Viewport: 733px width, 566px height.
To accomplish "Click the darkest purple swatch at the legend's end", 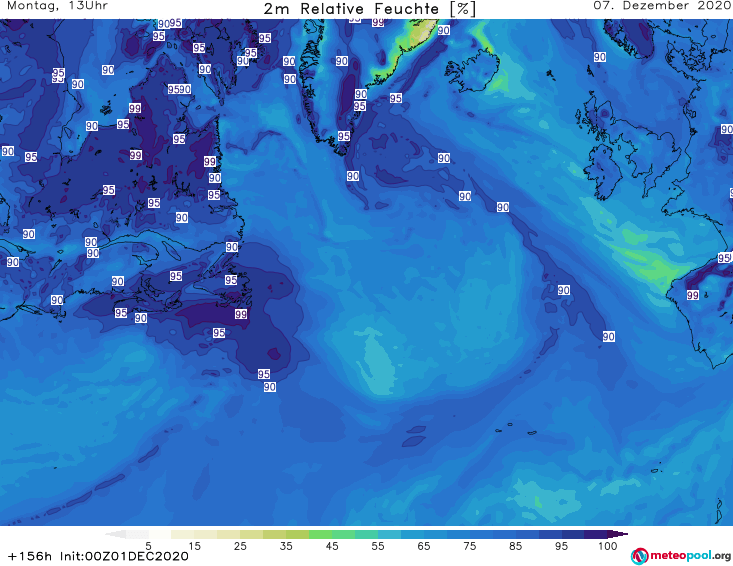I will point(618,534).
